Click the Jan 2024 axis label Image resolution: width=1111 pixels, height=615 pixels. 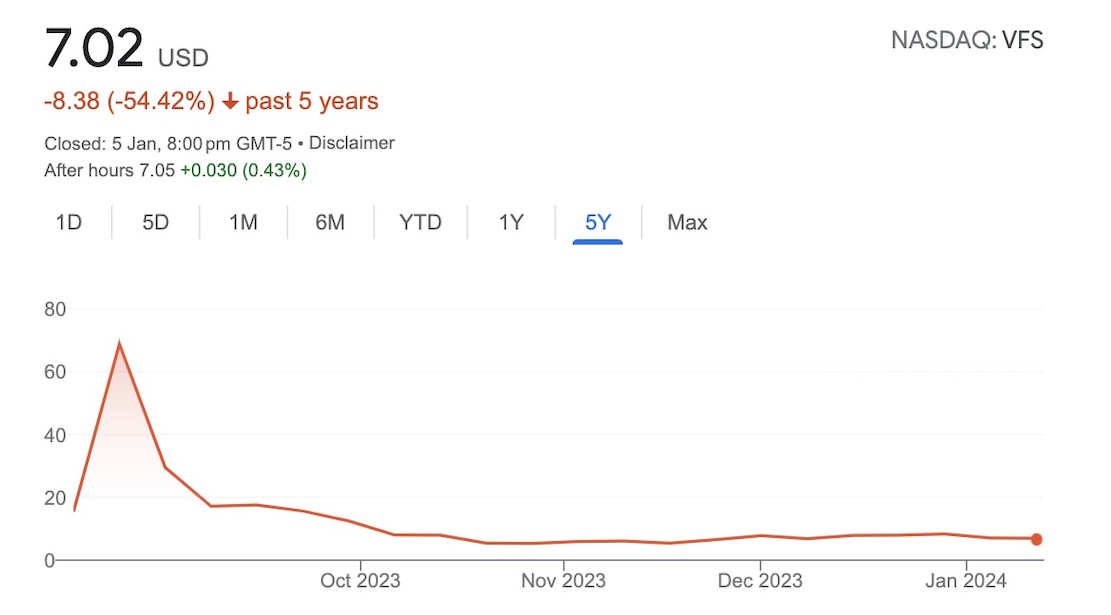coord(964,580)
